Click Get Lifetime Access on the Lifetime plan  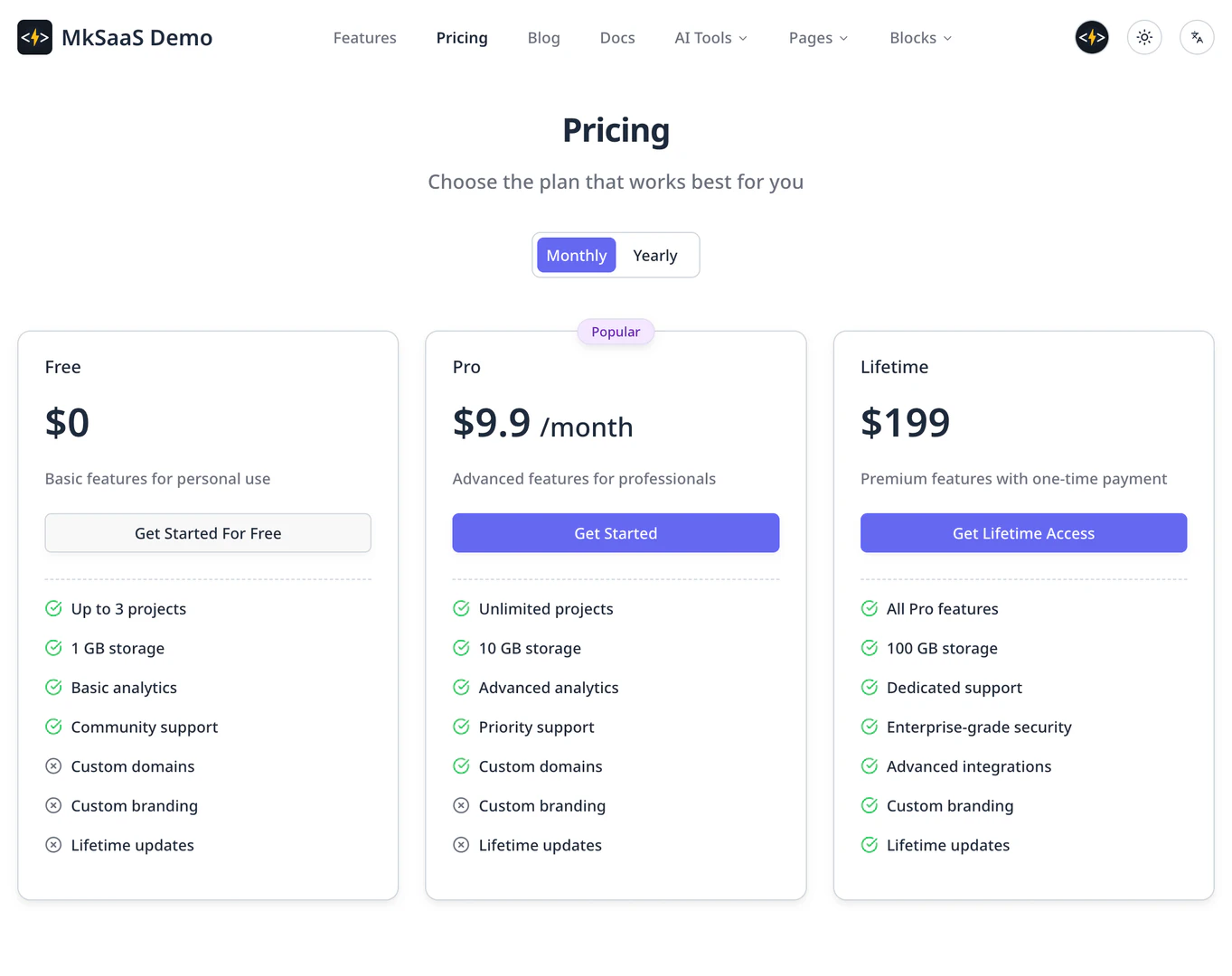pyautogui.click(x=1023, y=532)
